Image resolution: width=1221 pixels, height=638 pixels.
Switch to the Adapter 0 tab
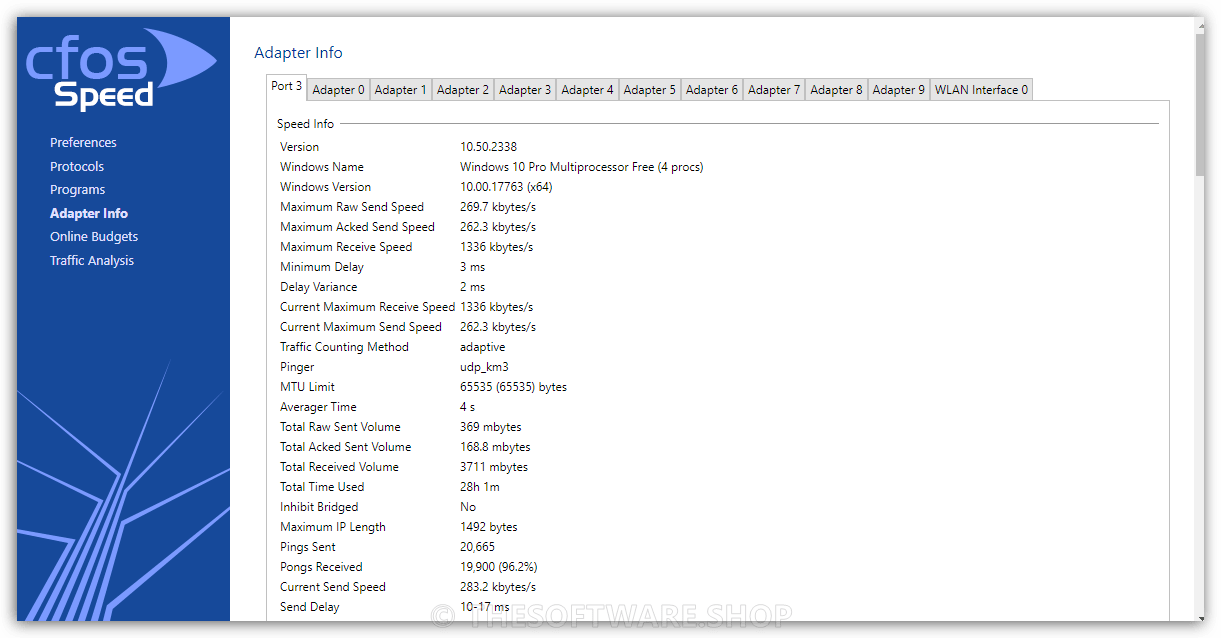click(338, 90)
